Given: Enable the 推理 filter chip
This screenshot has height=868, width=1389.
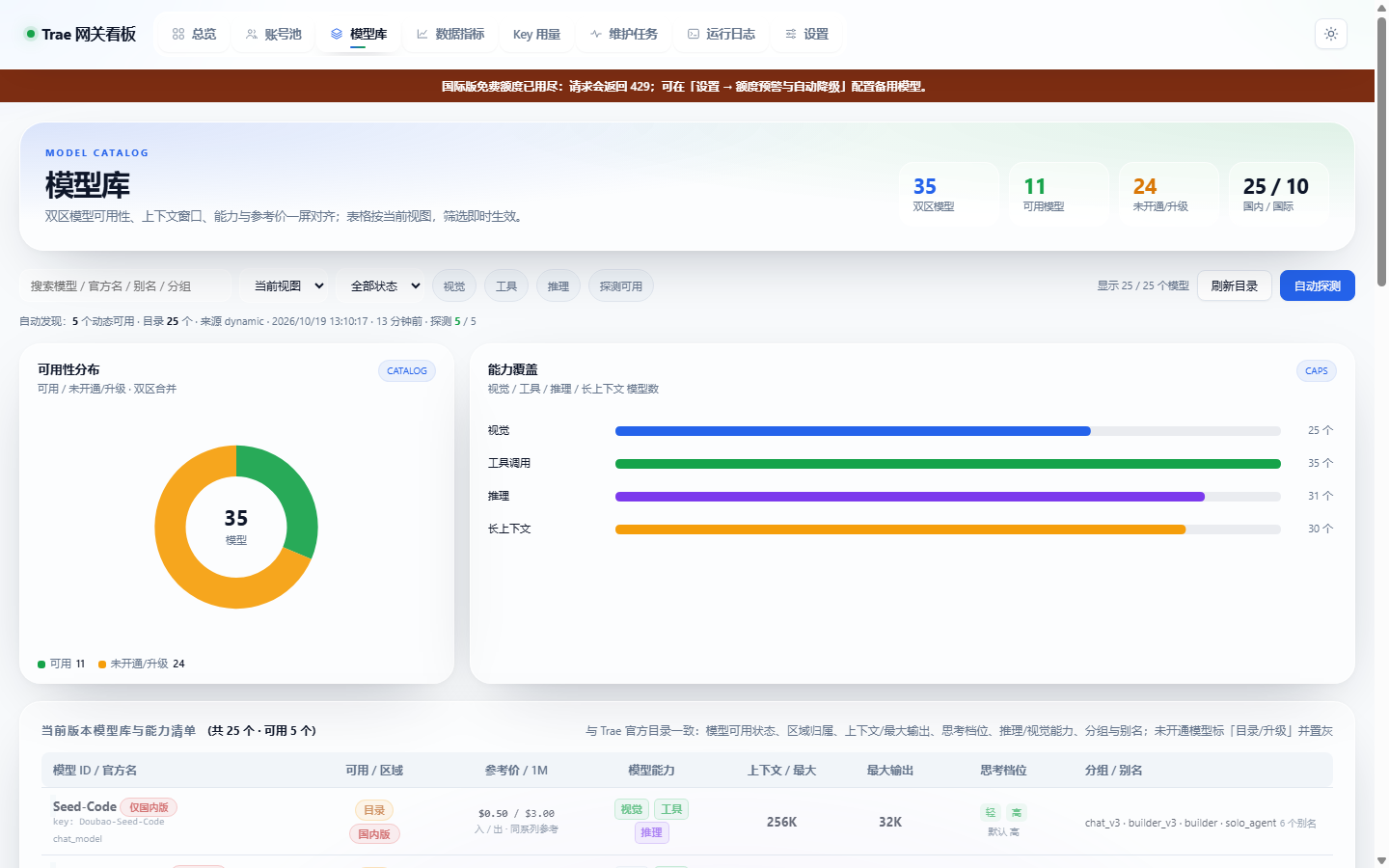Looking at the screenshot, I should pyautogui.click(x=558, y=285).
